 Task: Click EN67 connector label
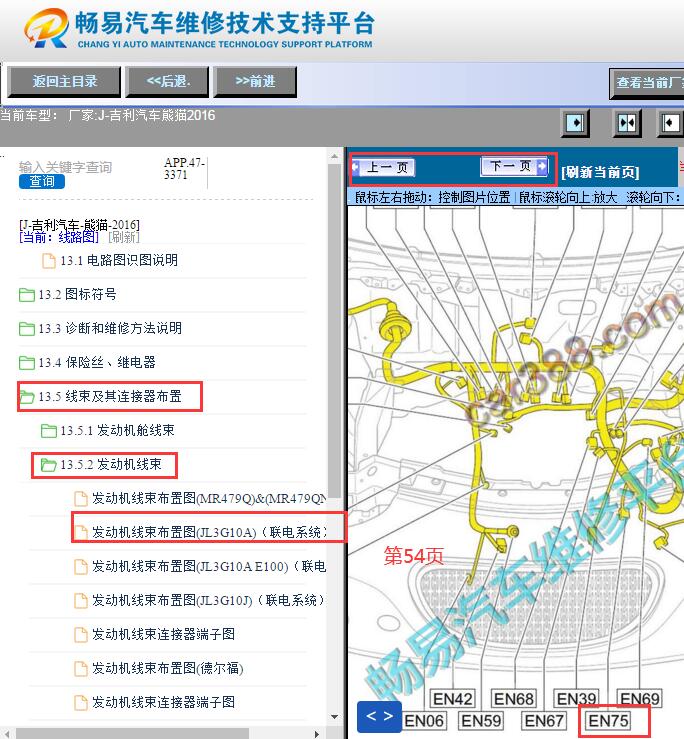coord(544,721)
